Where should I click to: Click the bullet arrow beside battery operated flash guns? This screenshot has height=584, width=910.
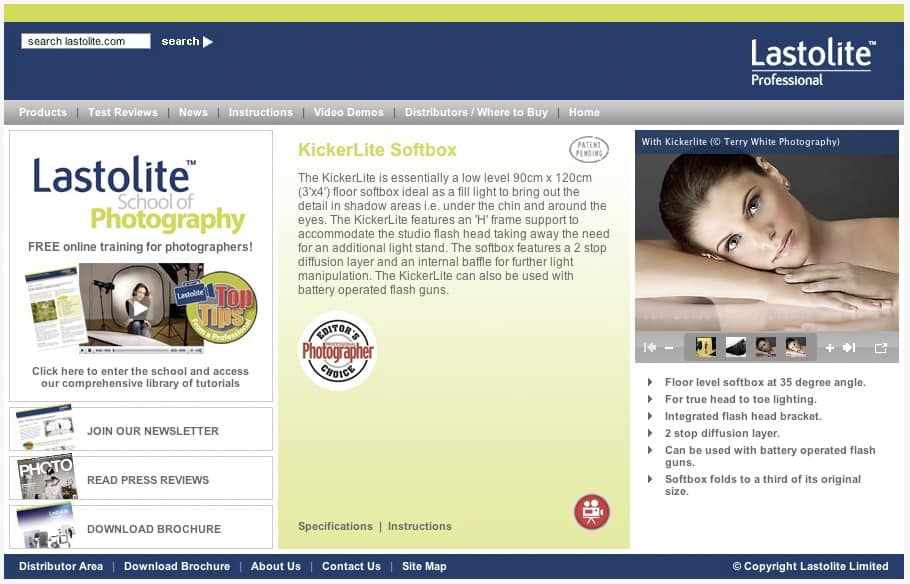click(x=650, y=449)
